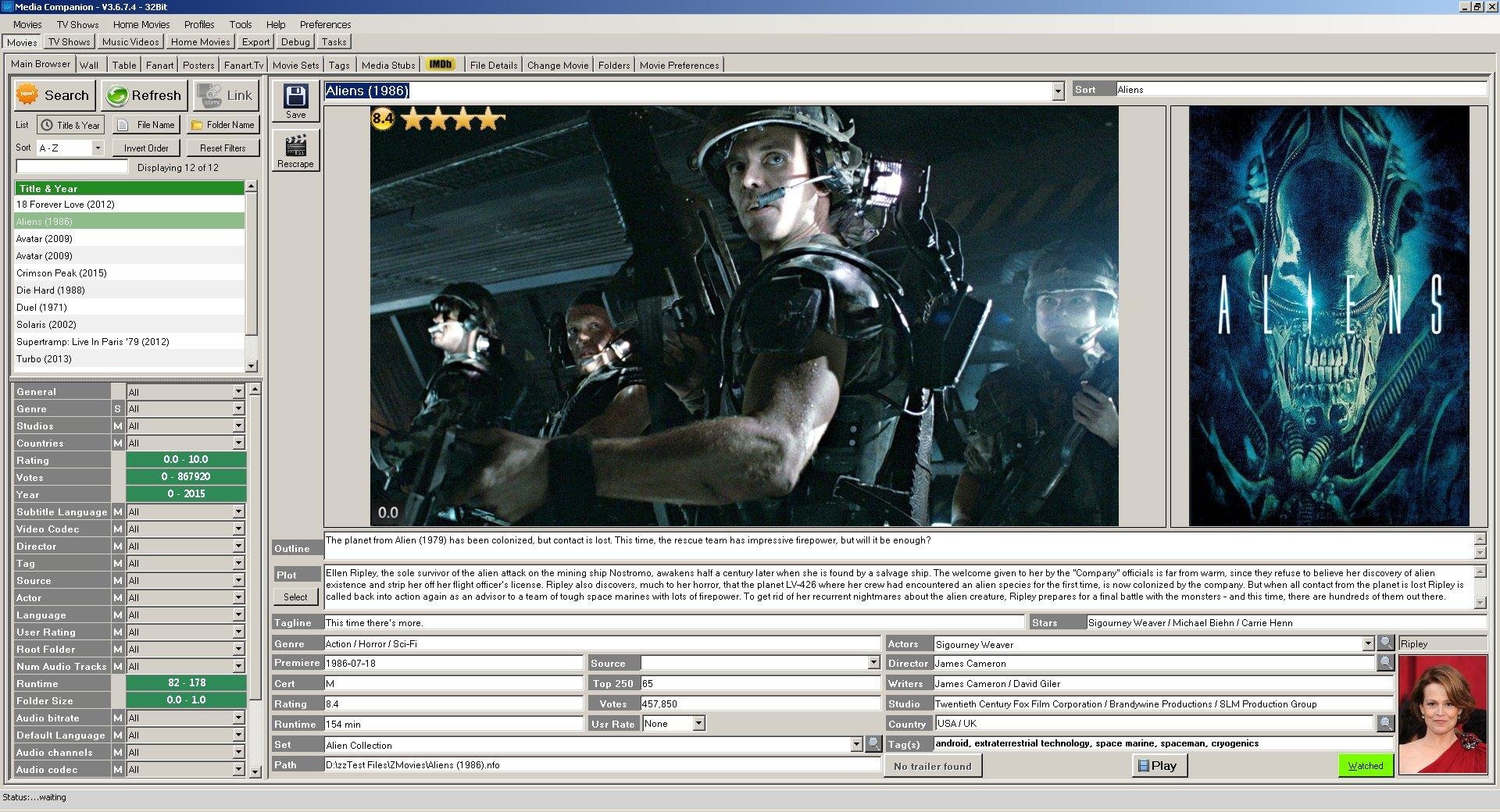Toggle the M button for Actor filter
The height and width of the screenshot is (812, 1500).
tap(118, 598)
